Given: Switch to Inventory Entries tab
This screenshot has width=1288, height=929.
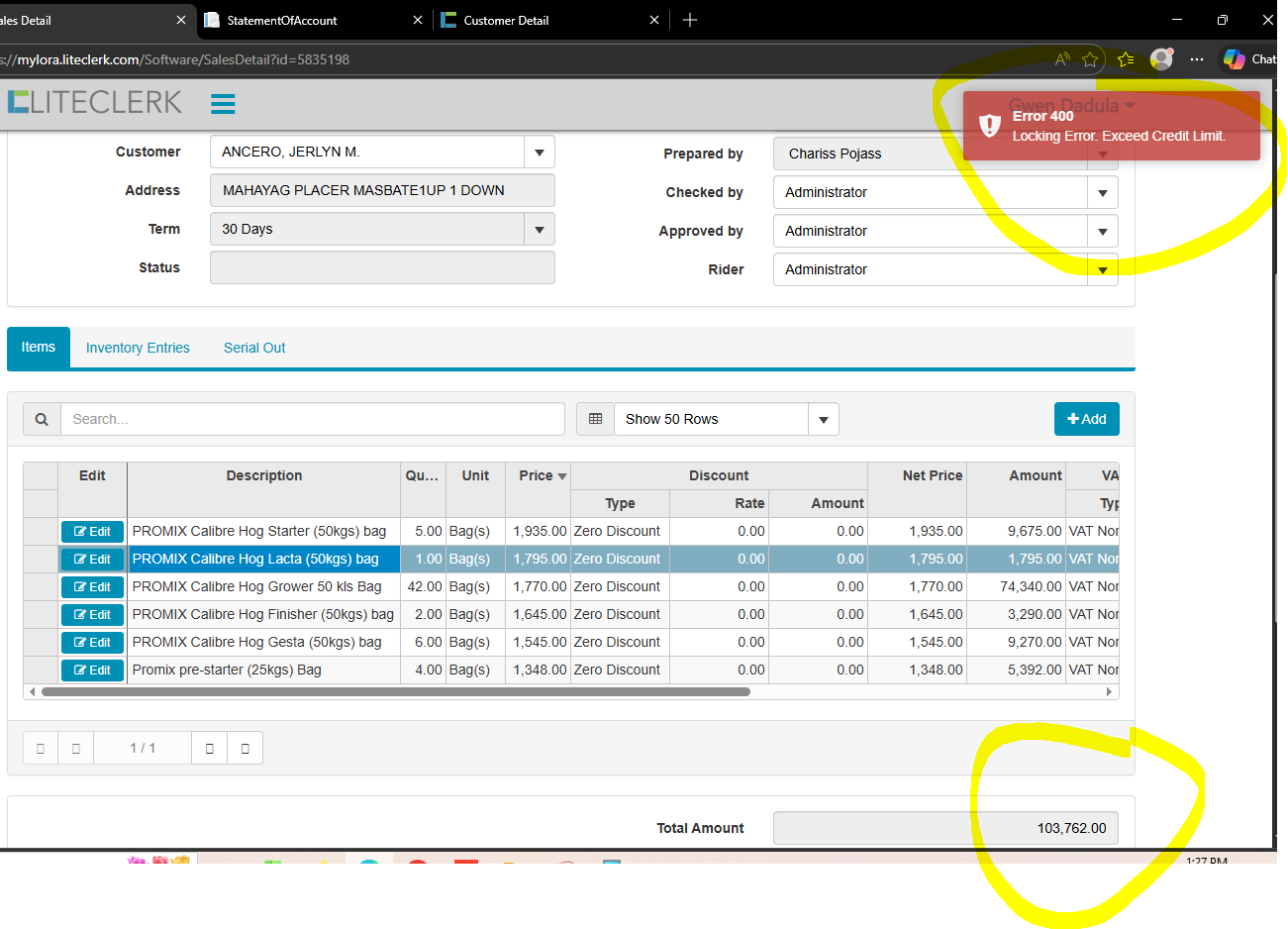Looking at the screenshot, I should pos(138,348).
